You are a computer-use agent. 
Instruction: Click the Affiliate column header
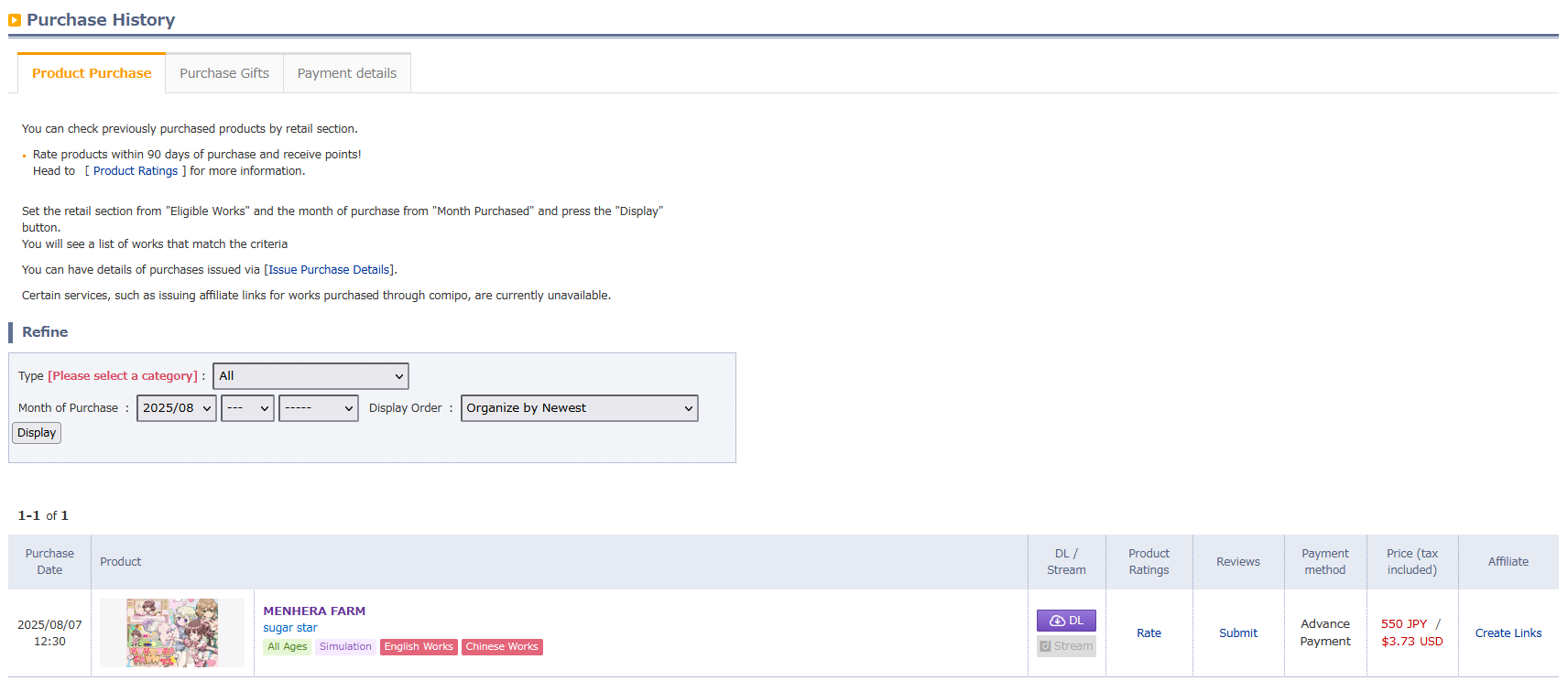tap(1508, 562)
